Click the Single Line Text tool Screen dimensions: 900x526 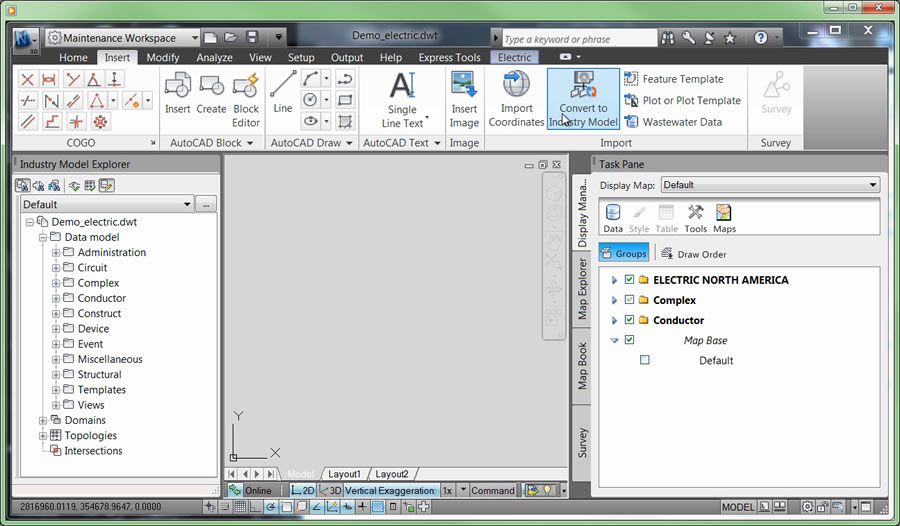click(x=402, y=100)
